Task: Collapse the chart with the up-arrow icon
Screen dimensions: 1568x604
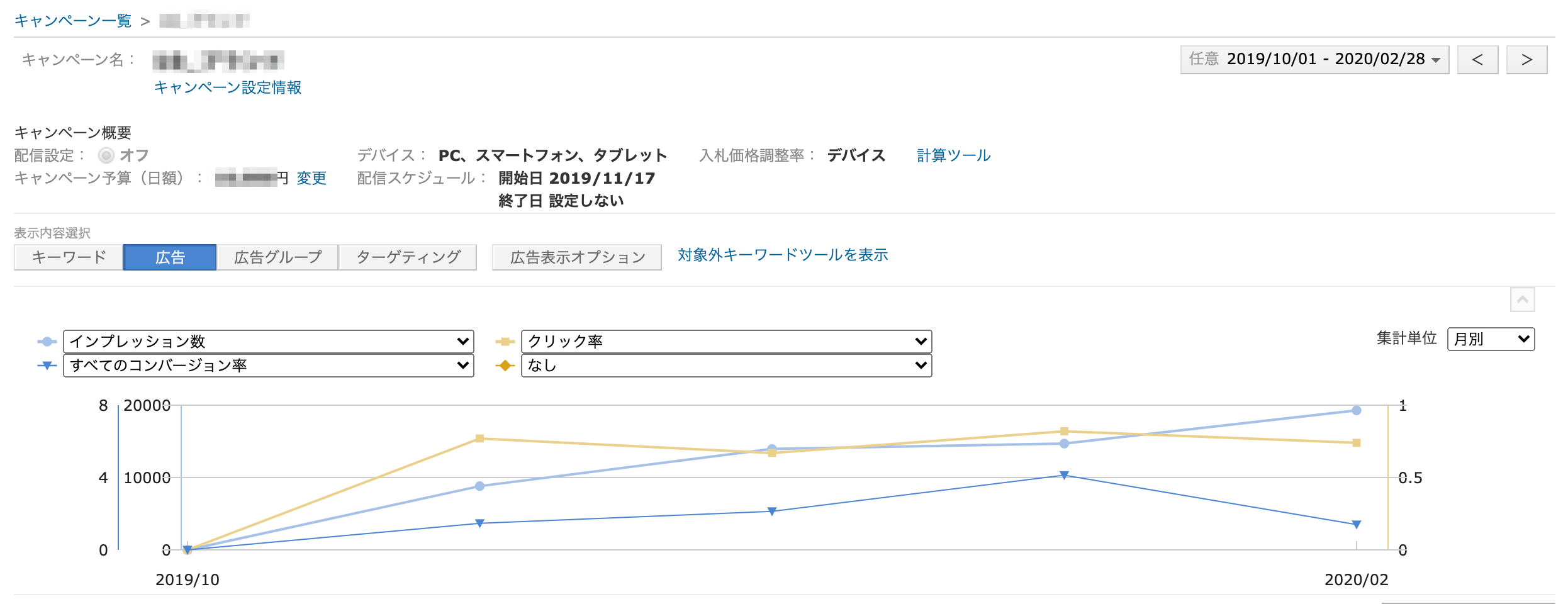Action: 1522,299
